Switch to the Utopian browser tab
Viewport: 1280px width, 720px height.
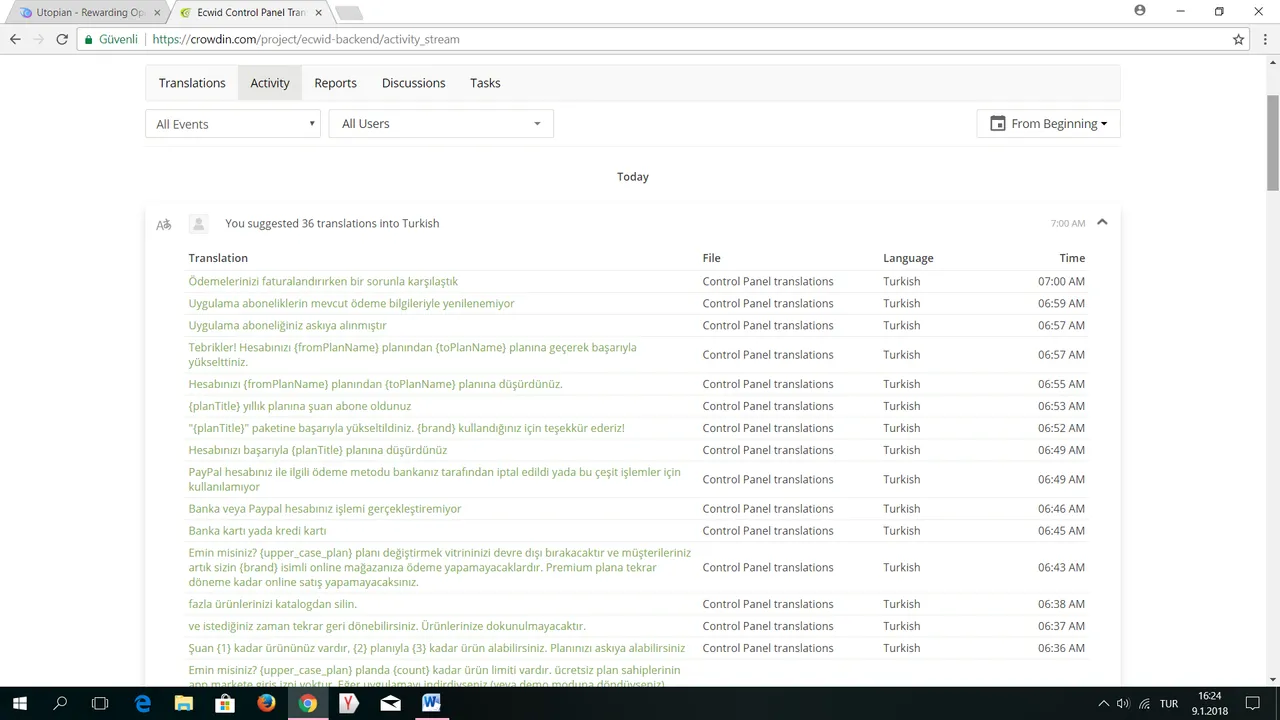click(x=87, y=13)
